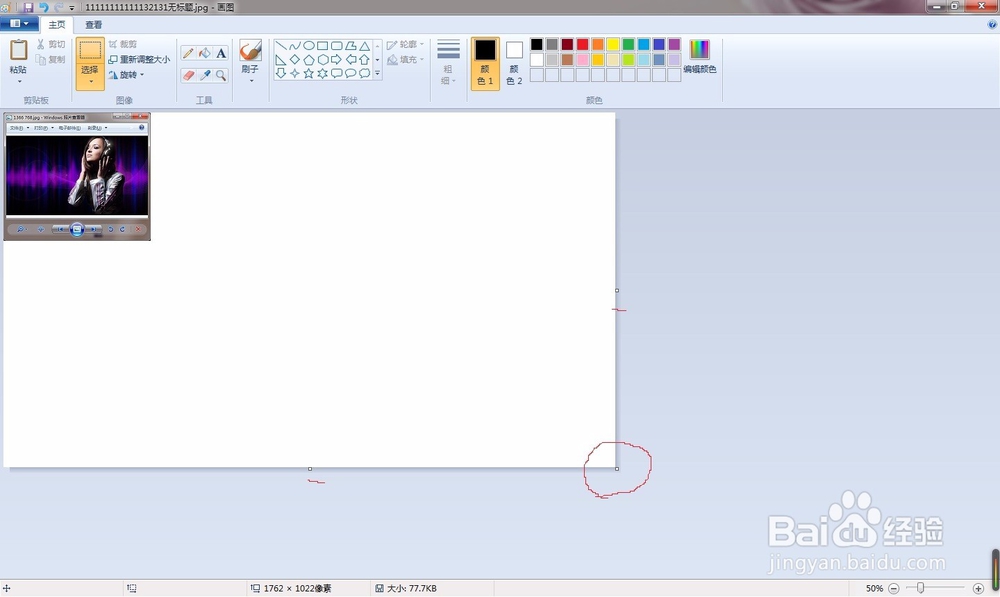Choose the Six-point star shape

[323, 73]
